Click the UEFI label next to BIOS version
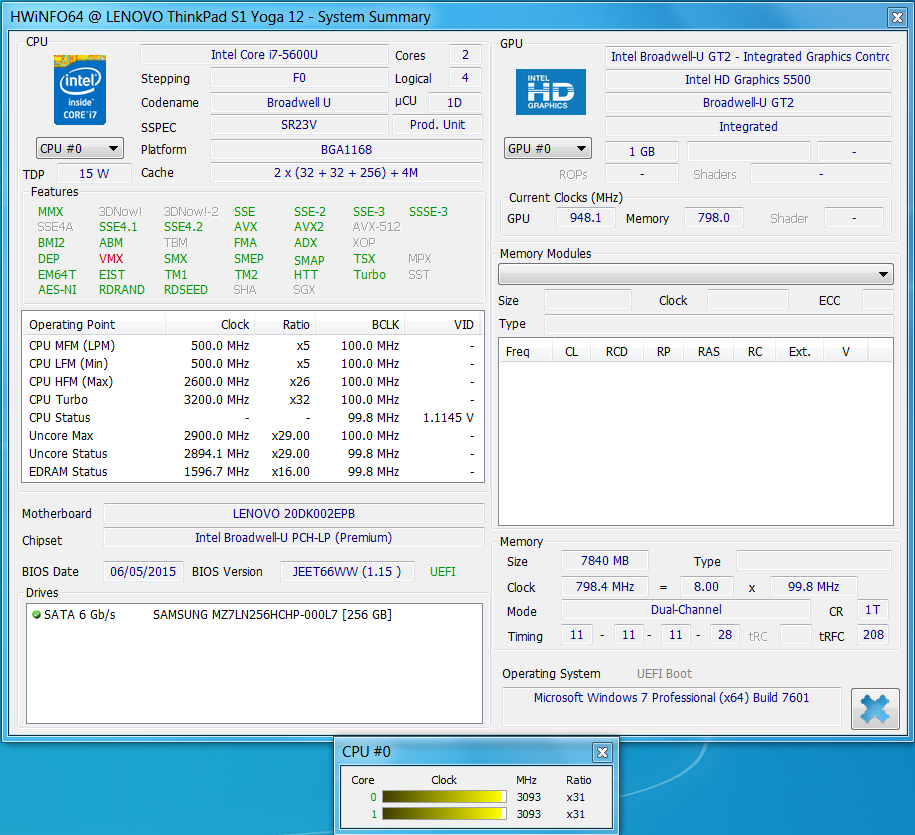 pos(442,572)
